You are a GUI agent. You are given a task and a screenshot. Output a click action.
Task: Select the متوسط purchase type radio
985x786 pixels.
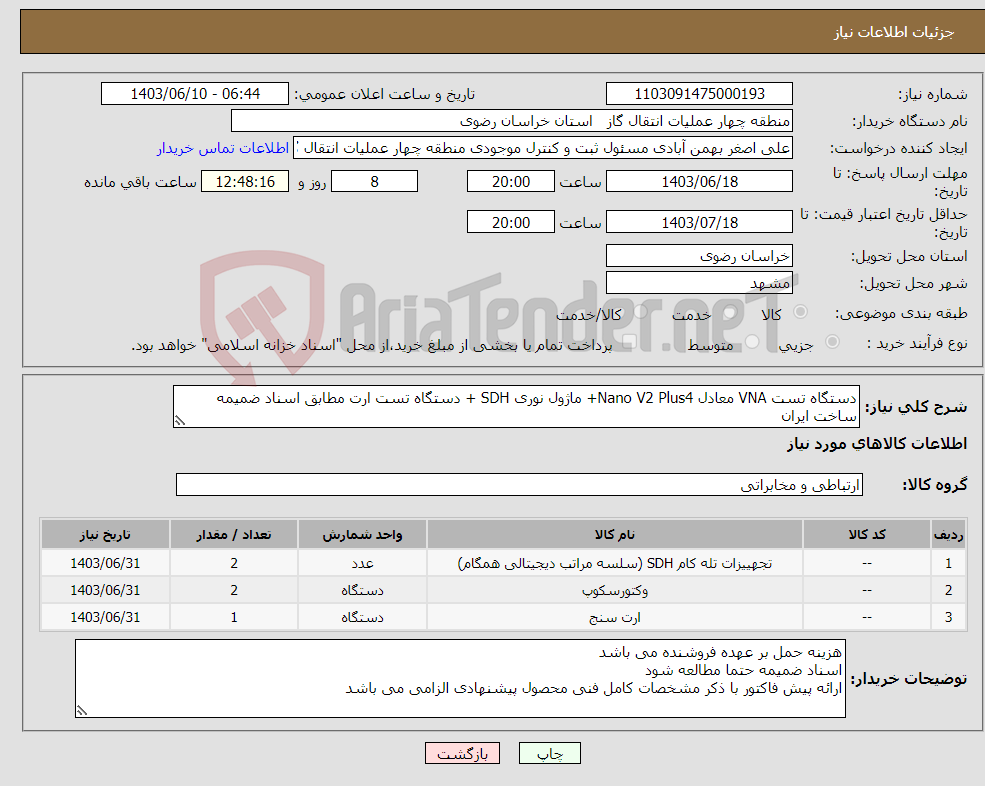click(752, 342)
